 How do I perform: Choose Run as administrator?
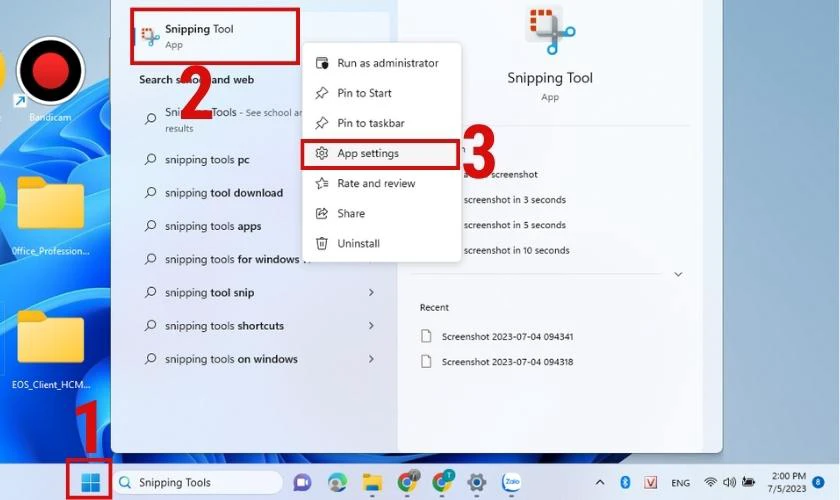381,63
